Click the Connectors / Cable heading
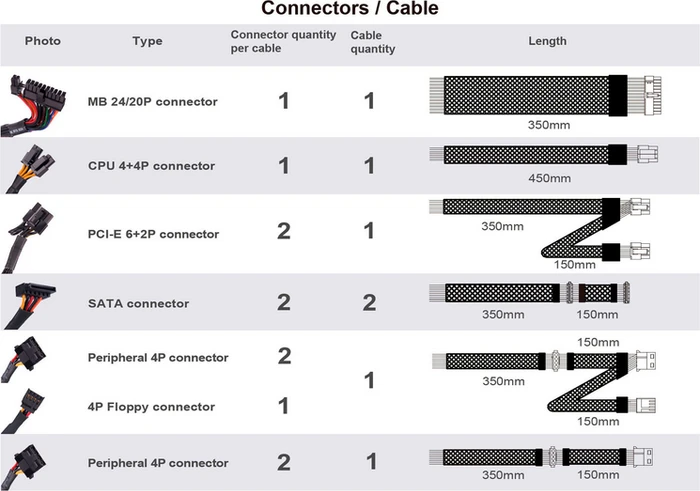700x491 pixels. click(350, 8)
